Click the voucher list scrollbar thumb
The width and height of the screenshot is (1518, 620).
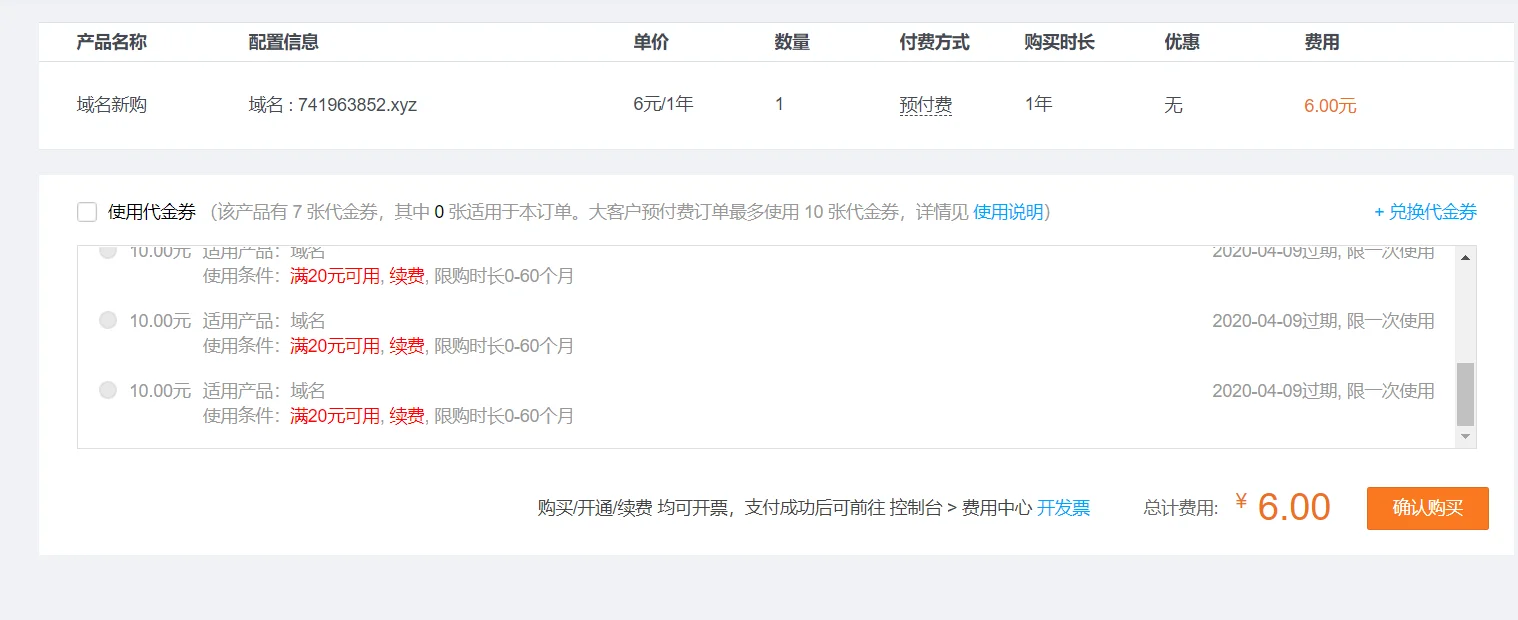point(1465,394)
